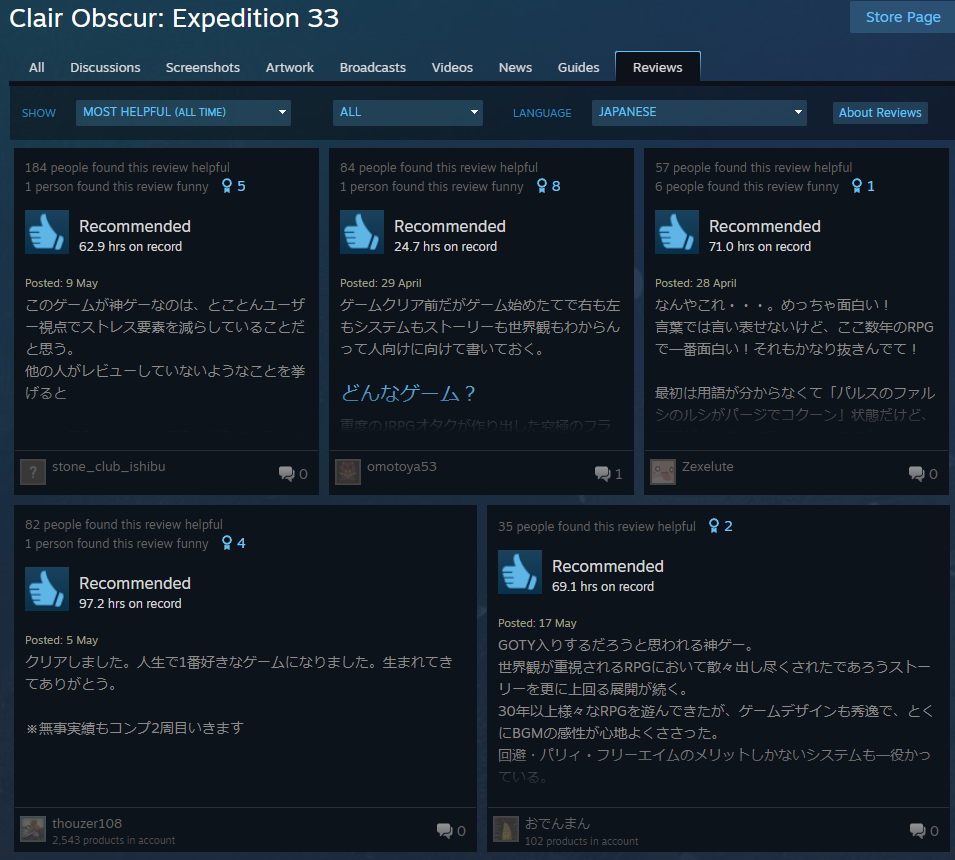
Task: Click the About Reviews button
Action: click(880, 113)
